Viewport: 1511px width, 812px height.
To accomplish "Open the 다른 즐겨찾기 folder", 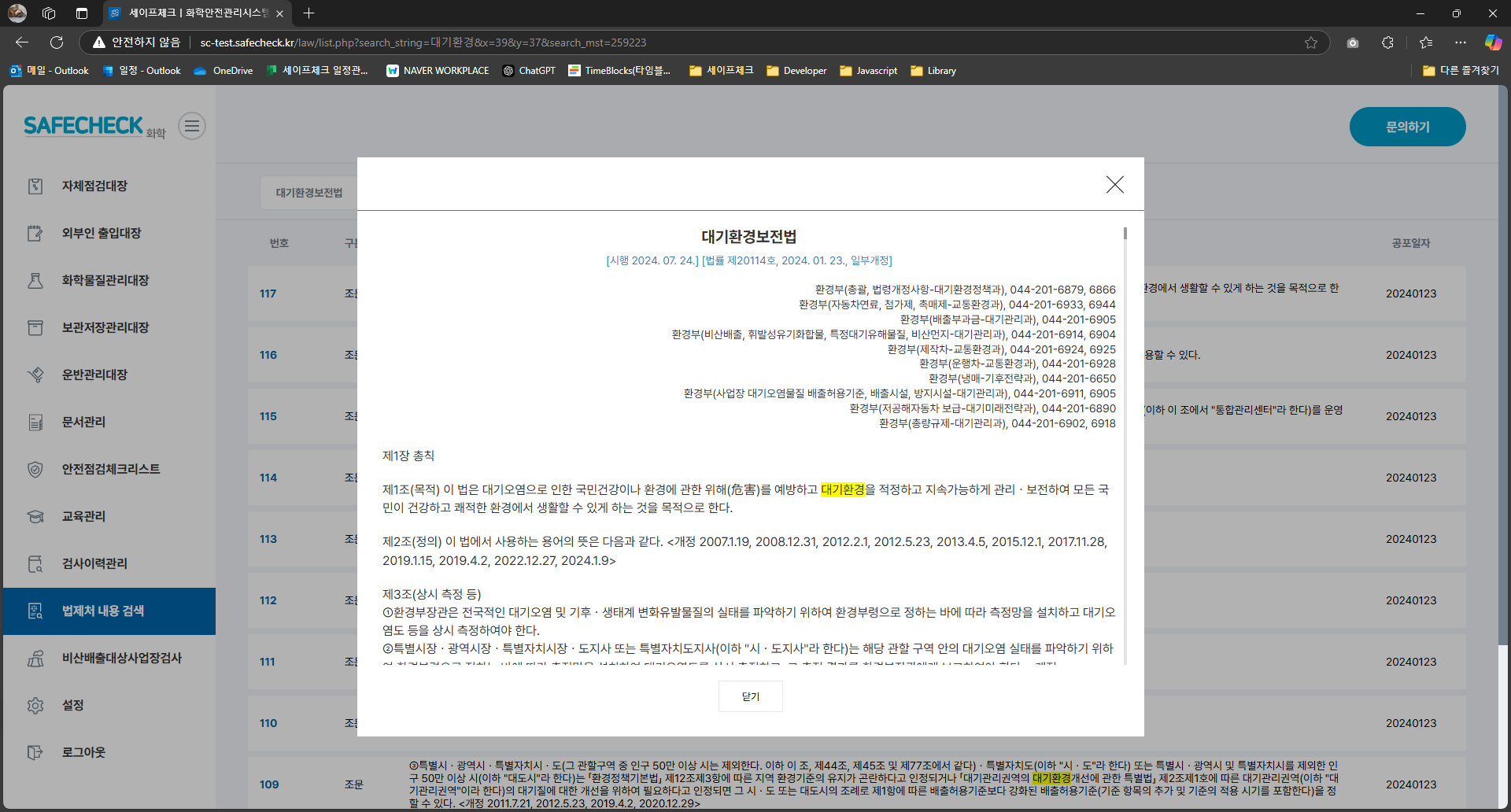I will 1461,71.
